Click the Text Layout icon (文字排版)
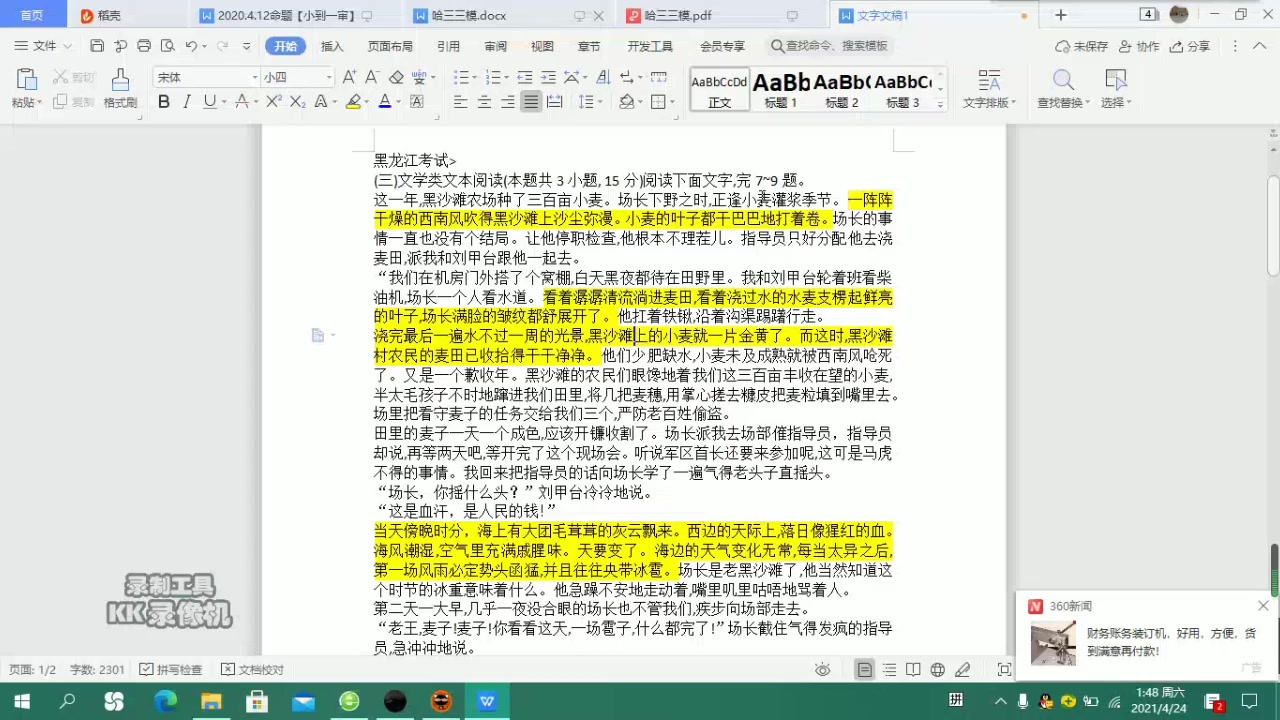 point(989,80)
